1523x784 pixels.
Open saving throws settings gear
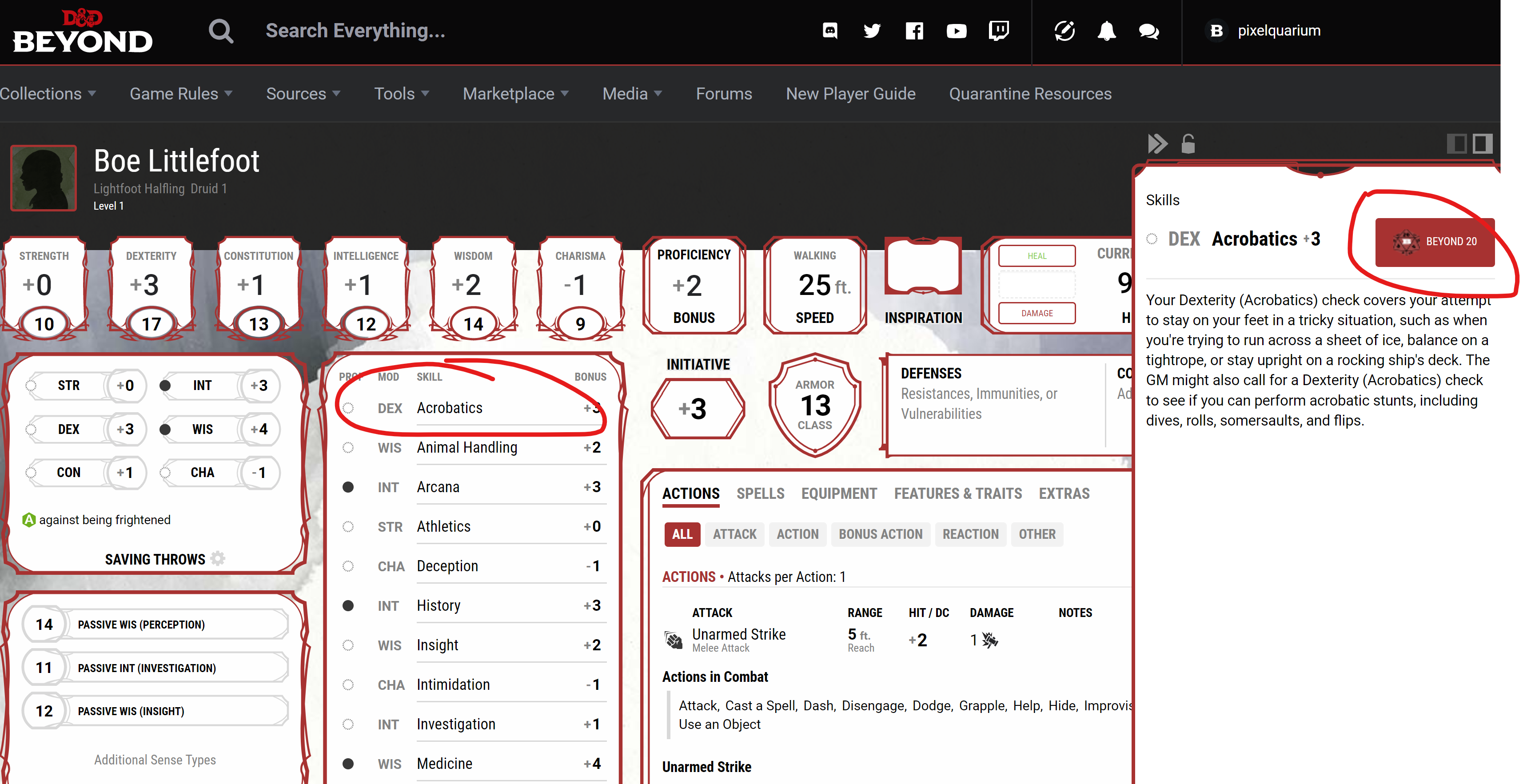click(x=218, y=558)
